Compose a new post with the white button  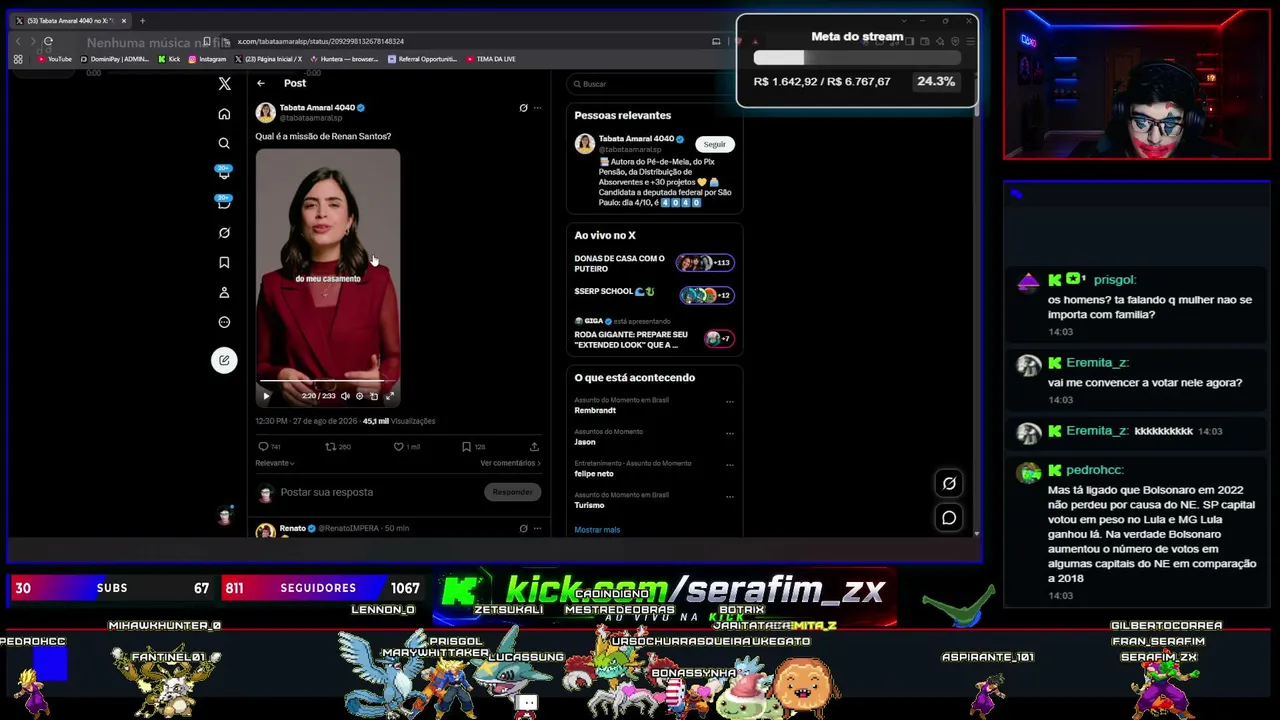tap(224, 360)
